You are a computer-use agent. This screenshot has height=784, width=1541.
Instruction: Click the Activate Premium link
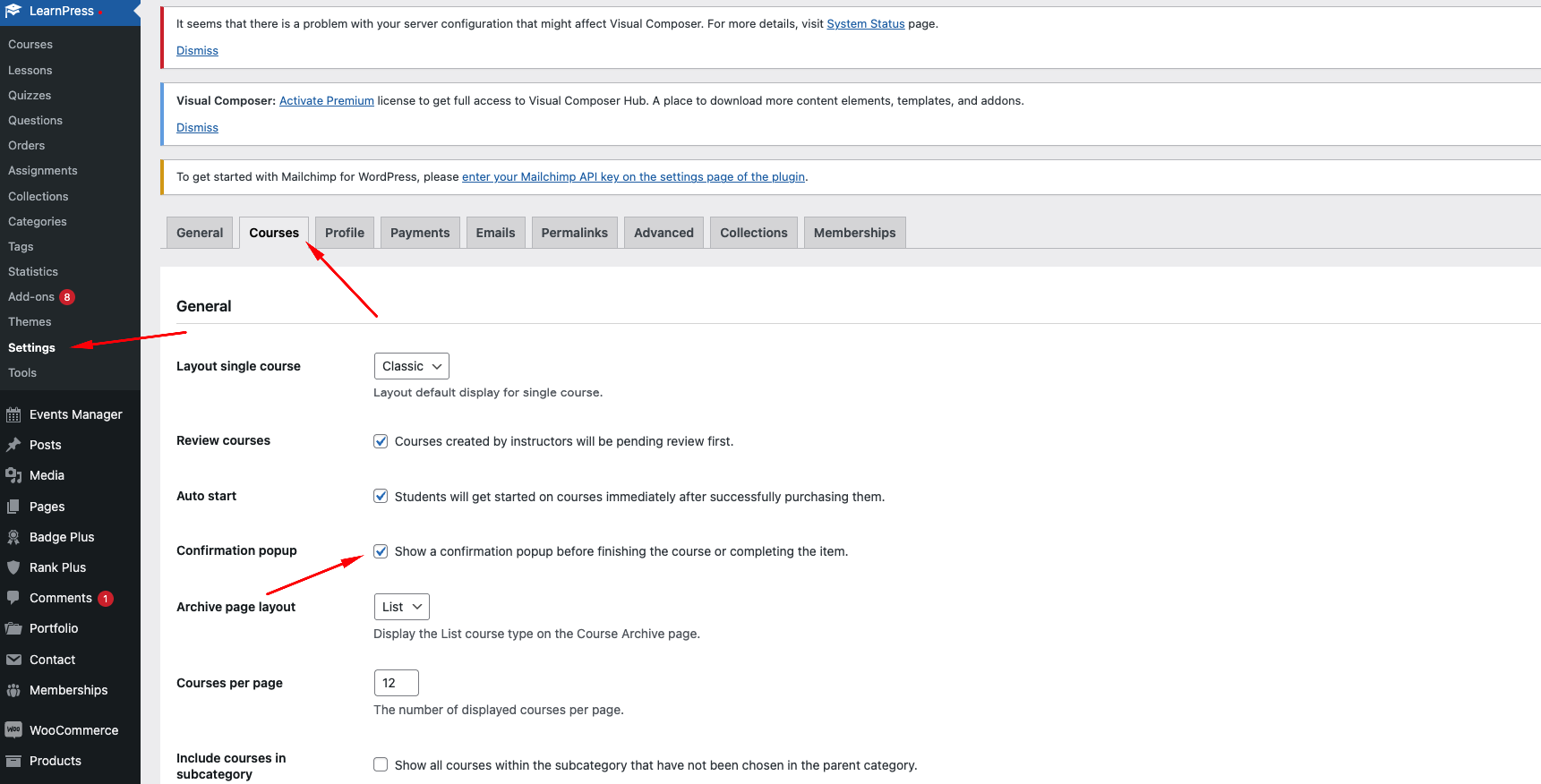(x=327, y=101)
